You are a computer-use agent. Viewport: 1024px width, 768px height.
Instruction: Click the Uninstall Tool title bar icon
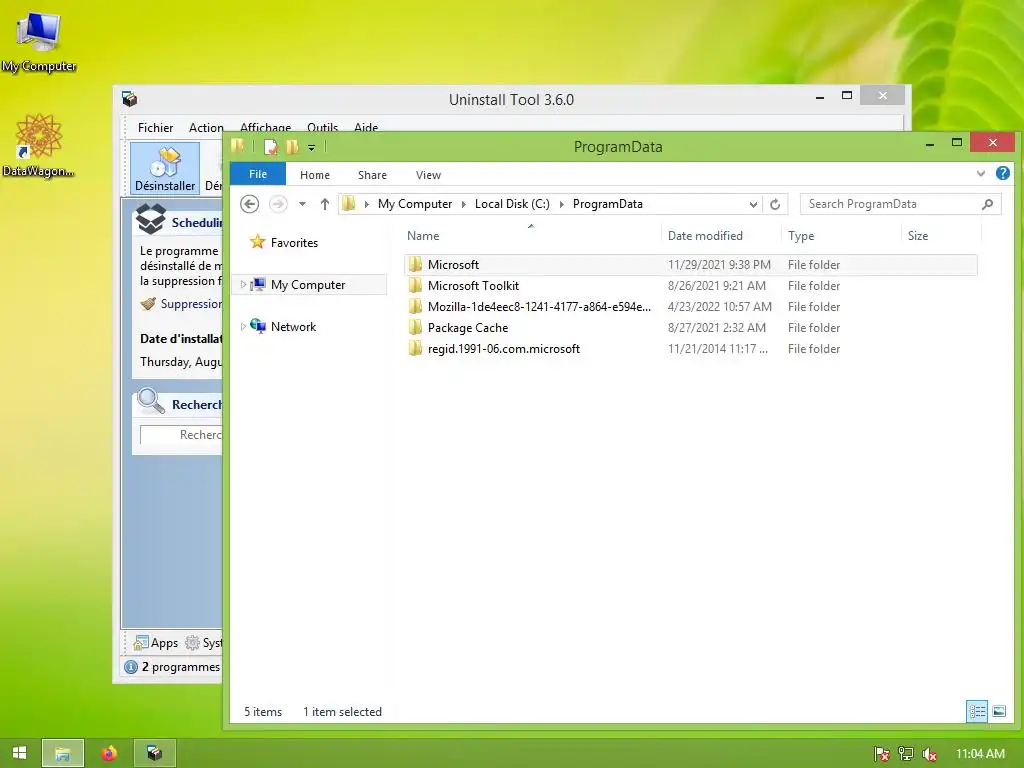pyautogui.click(x=129, y=99)
